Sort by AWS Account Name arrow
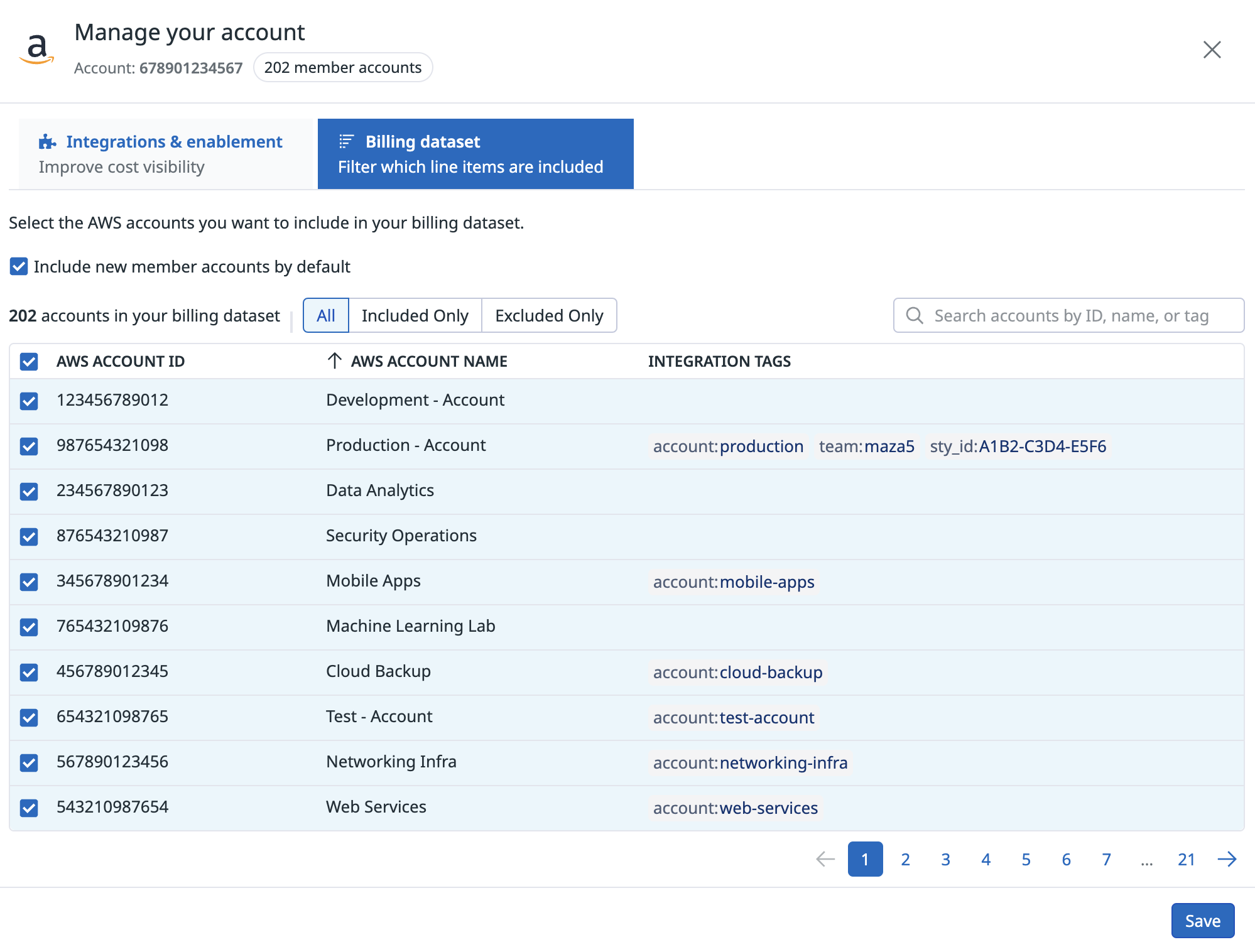 point(334,361)
